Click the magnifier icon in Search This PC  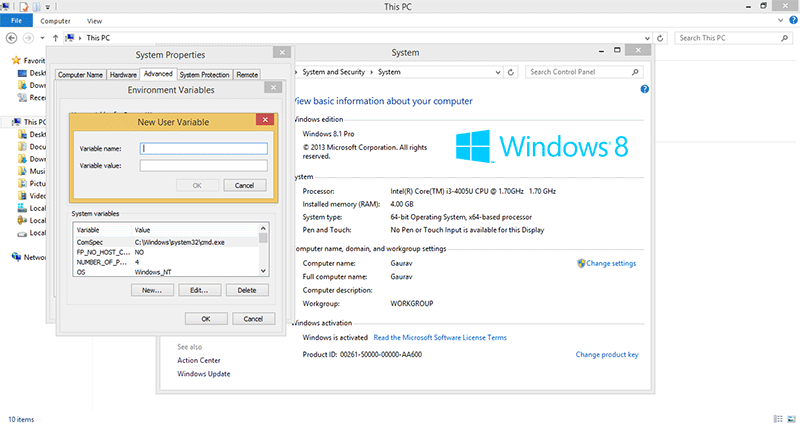point(785,38)
